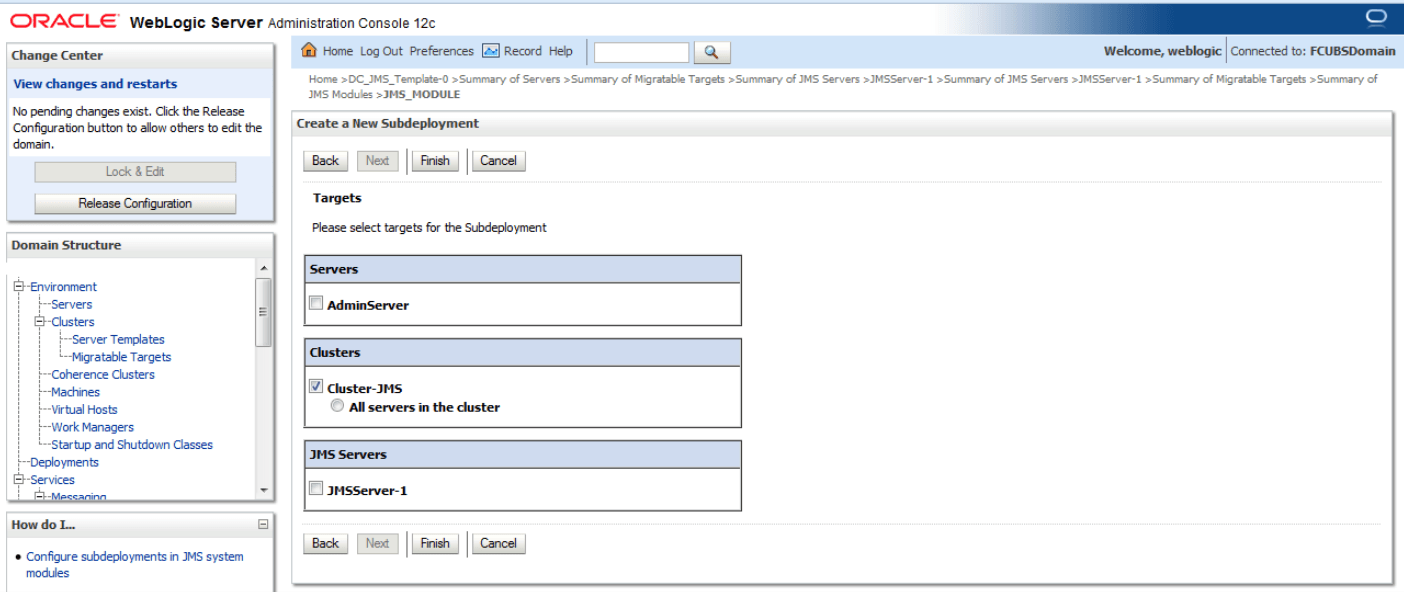Uncheck the Cluster-JMS checkbox
The height and width of the screenshot is (592, 1404).
pyautogui.click(x=316, y=386)
